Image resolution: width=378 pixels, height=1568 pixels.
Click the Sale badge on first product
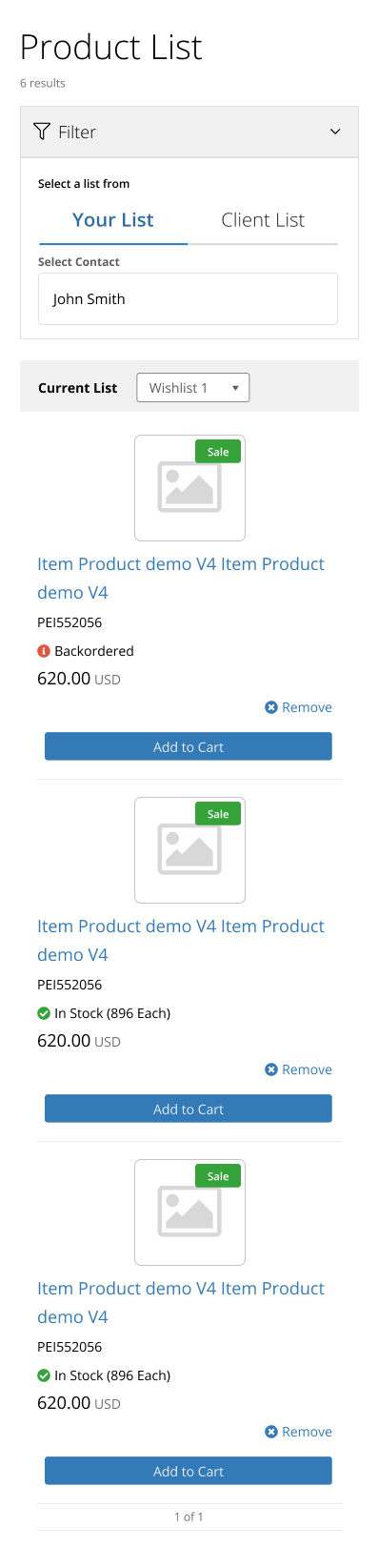click(218, 452)
